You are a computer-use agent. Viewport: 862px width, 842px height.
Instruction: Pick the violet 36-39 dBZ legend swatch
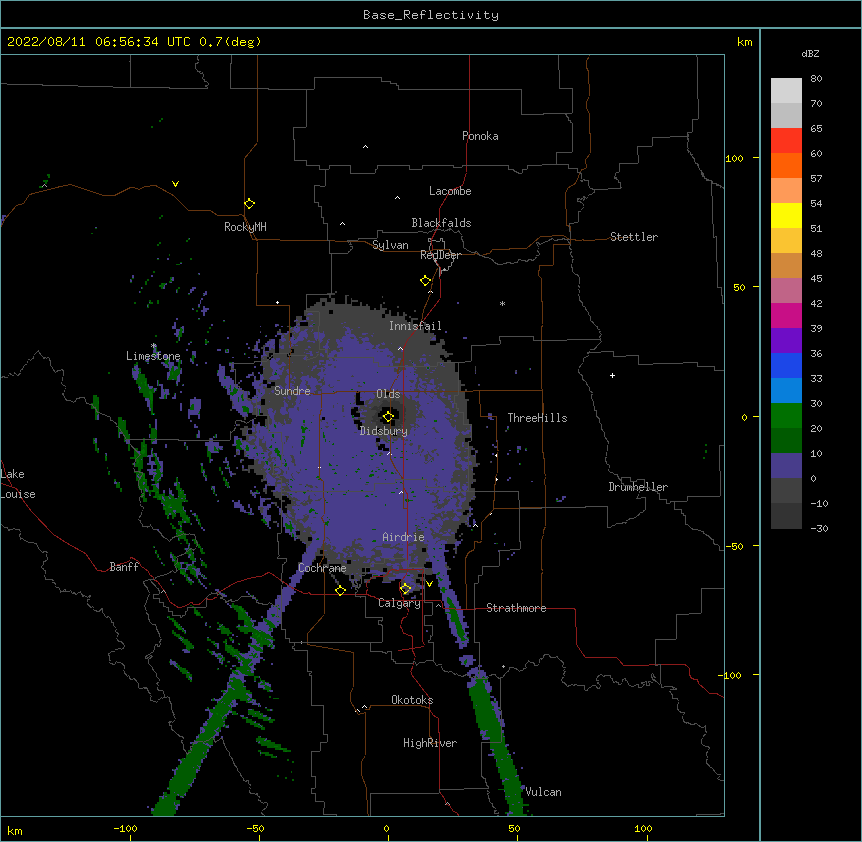click(x=786, y=341)
